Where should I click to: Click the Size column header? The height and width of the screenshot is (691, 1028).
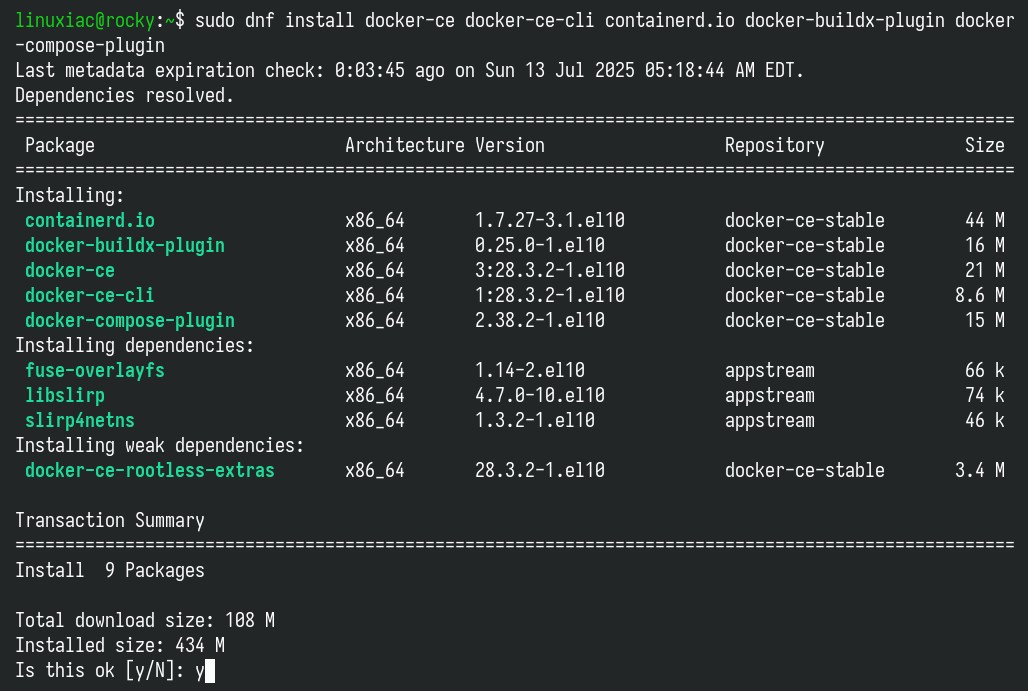985,146
